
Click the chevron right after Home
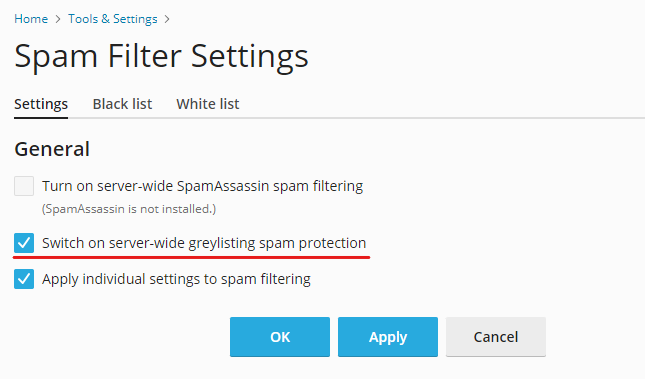click(x=58, y=19)
